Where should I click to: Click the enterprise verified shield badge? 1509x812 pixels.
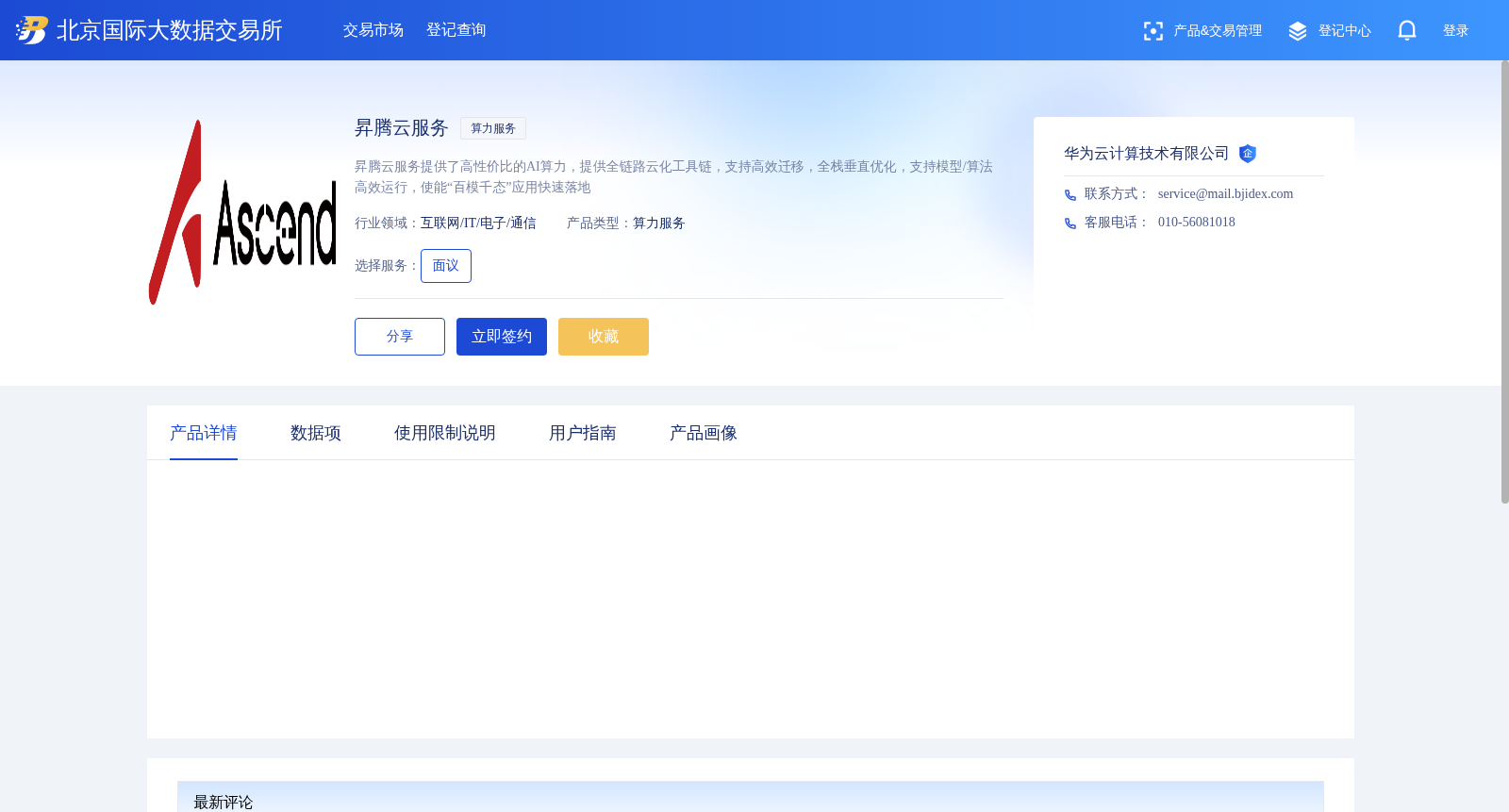click(x=1248, y=154)
